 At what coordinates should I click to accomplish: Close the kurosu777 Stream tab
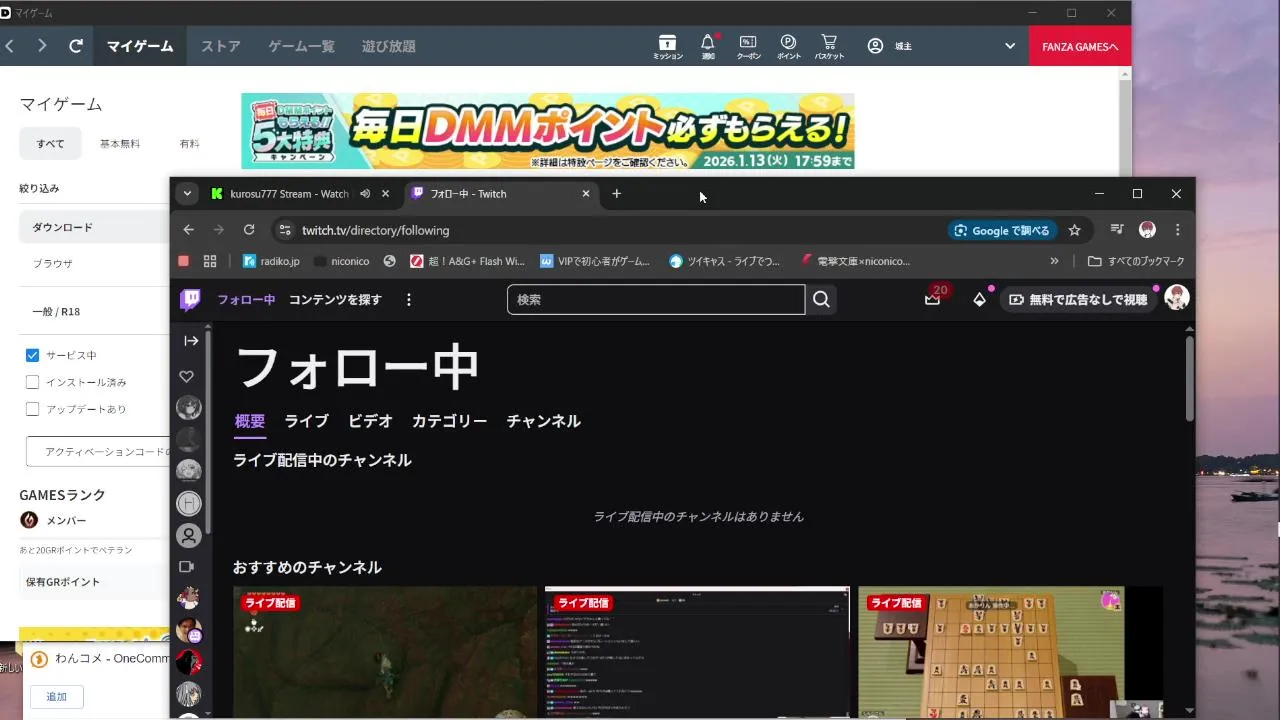pos(385,194)
